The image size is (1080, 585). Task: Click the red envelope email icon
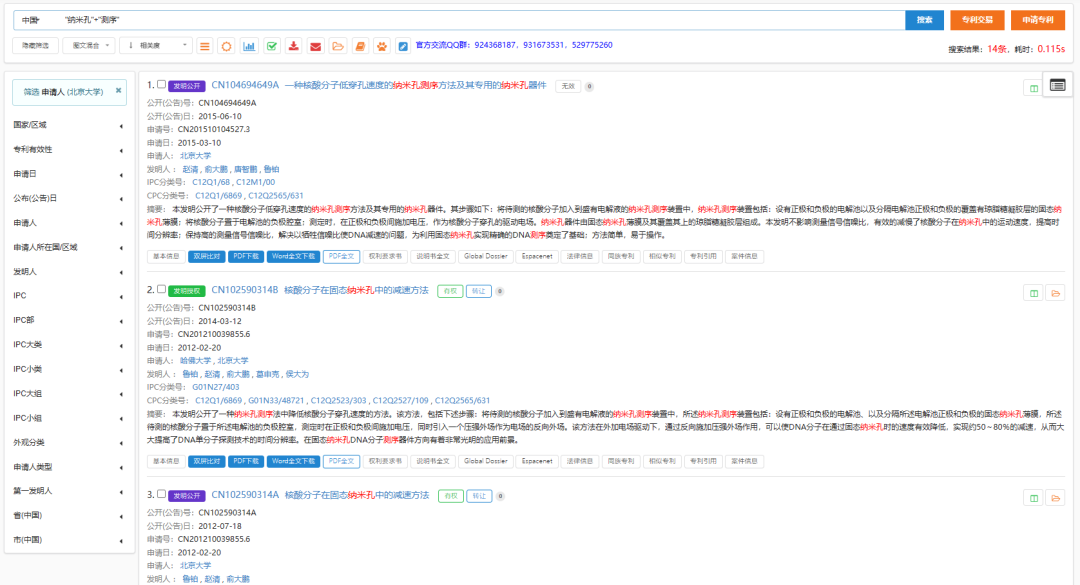coord(315,46)
